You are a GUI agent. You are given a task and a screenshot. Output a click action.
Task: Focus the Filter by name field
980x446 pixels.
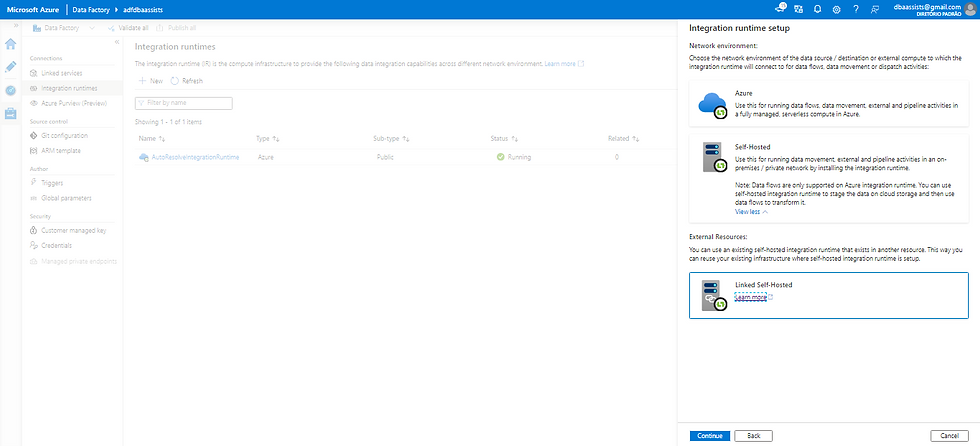pos(184,103)
